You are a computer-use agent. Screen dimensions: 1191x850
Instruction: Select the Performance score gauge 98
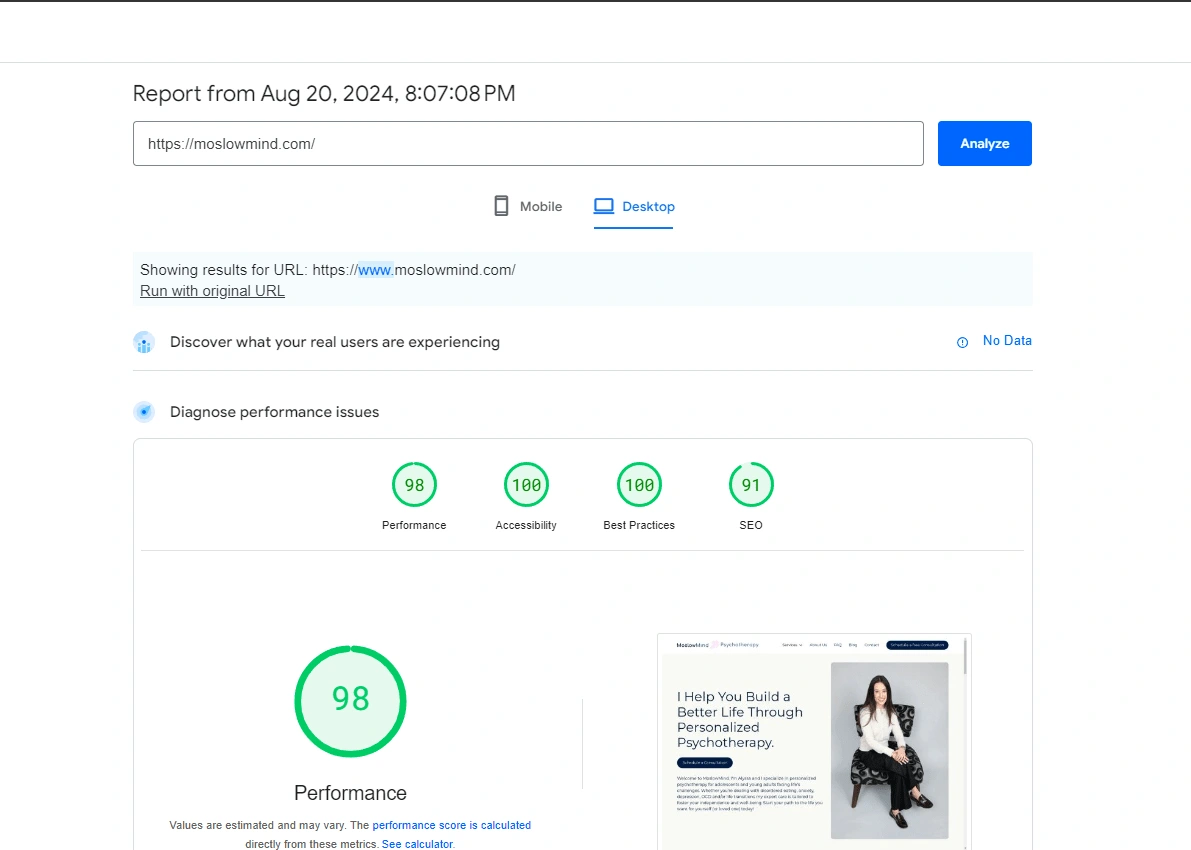coord(414,485)
